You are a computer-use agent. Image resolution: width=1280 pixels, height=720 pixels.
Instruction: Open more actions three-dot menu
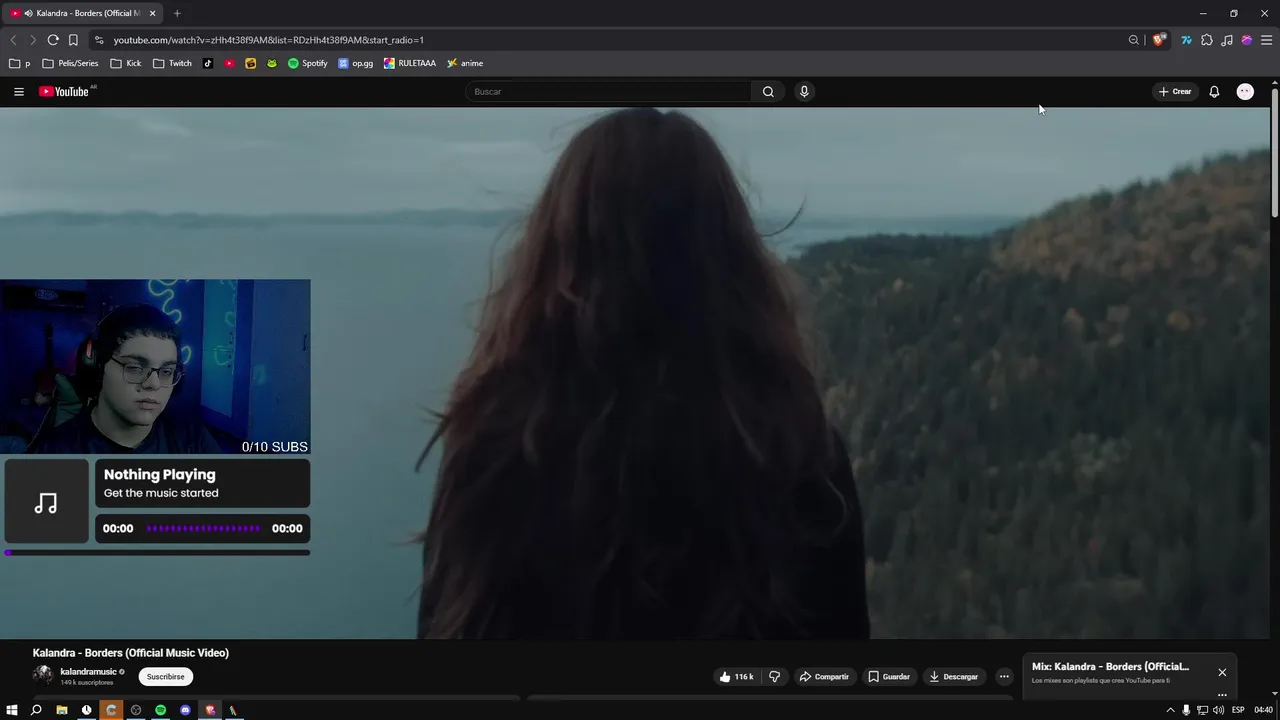tap(1004, 677)
